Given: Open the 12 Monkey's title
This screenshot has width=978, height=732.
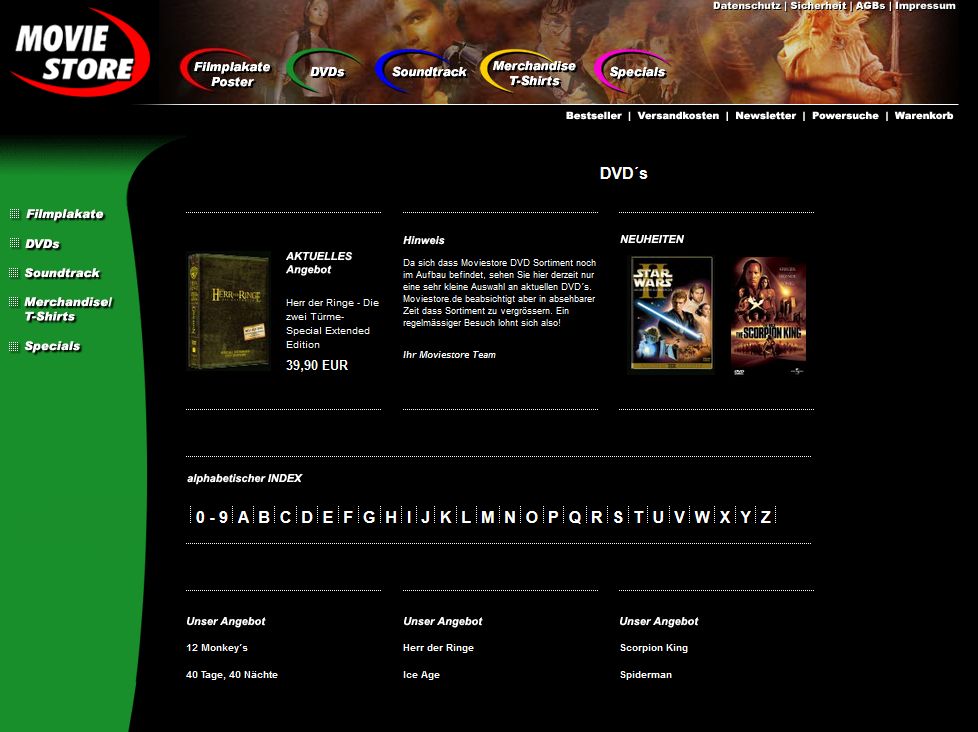Looking at the screenshot, I should pyautogui.click(x=216, y=648).
